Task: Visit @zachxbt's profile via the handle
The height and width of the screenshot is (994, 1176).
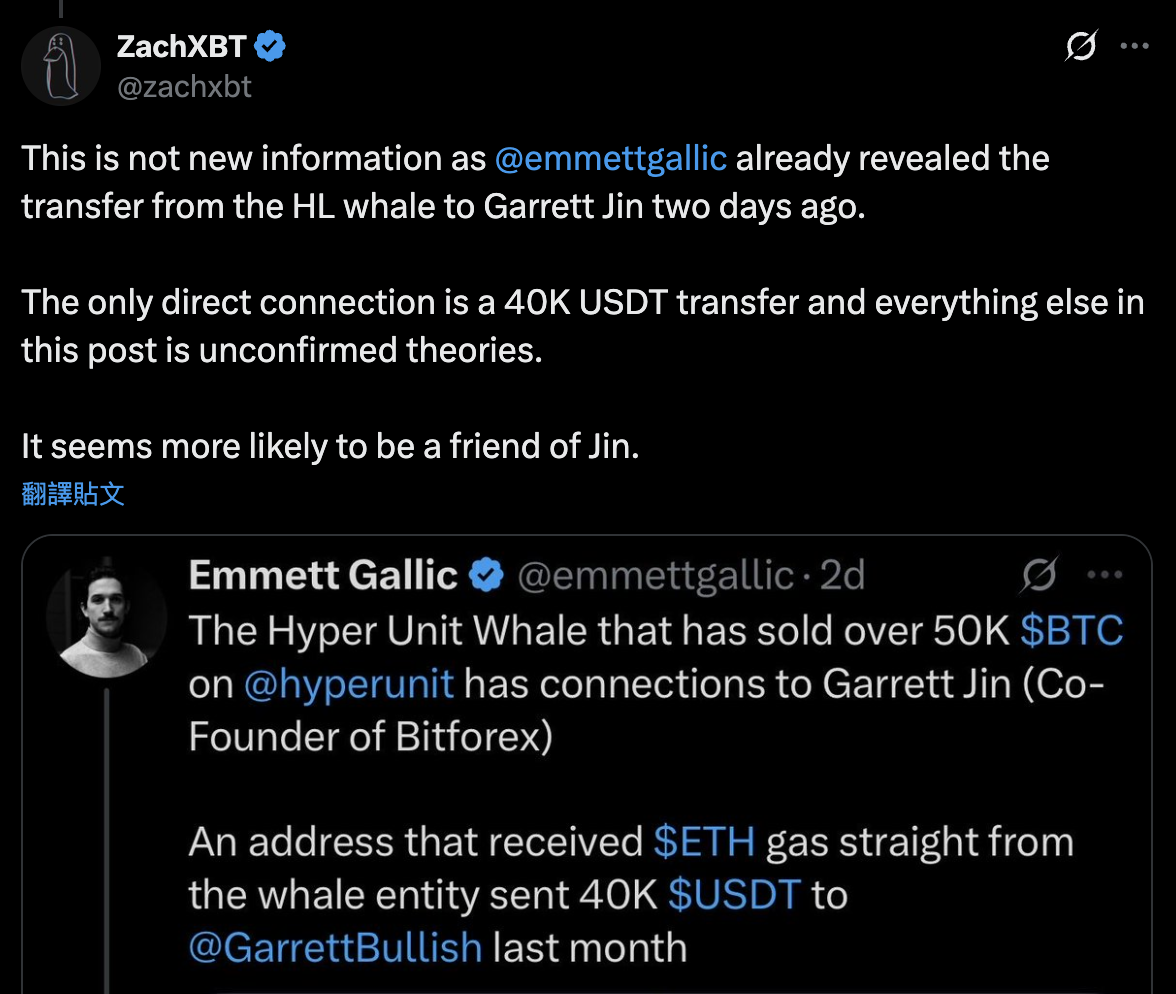Action: tap(184, 87)
